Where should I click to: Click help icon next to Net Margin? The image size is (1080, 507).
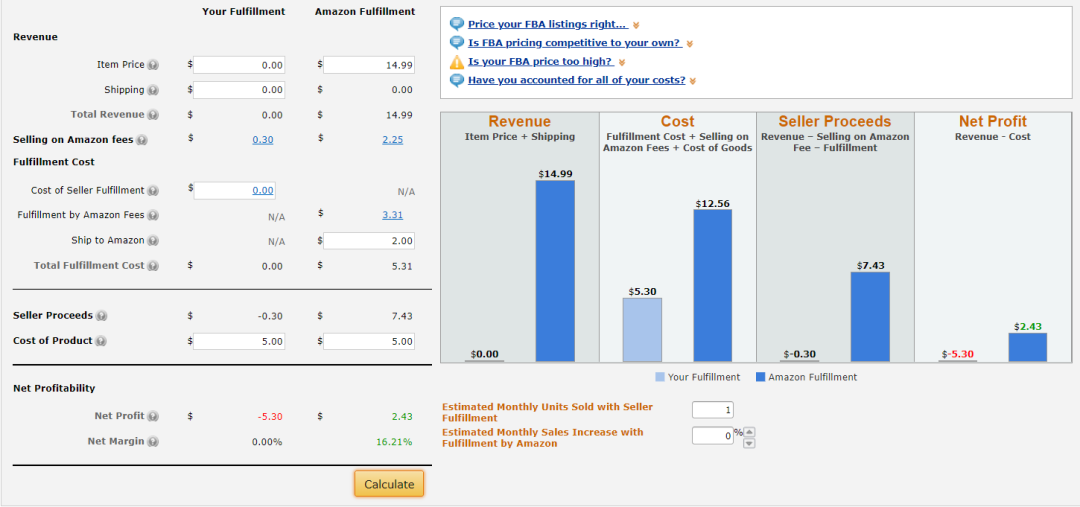pos(153,442)
